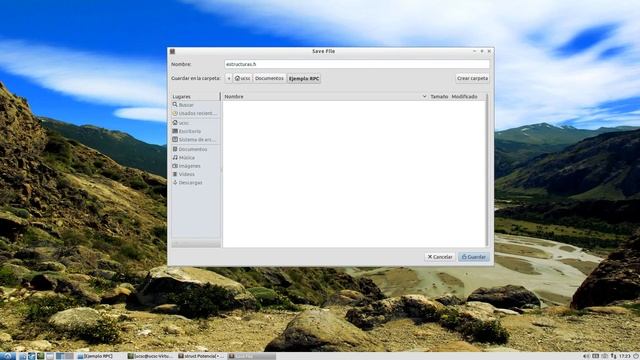Click the file list vertical scrollbar

487,171
